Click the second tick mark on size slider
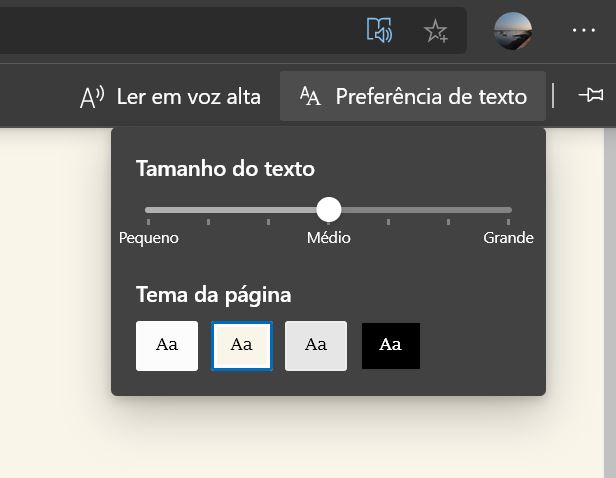This screenshot has height=478, width=616. [x=209, y=222]
